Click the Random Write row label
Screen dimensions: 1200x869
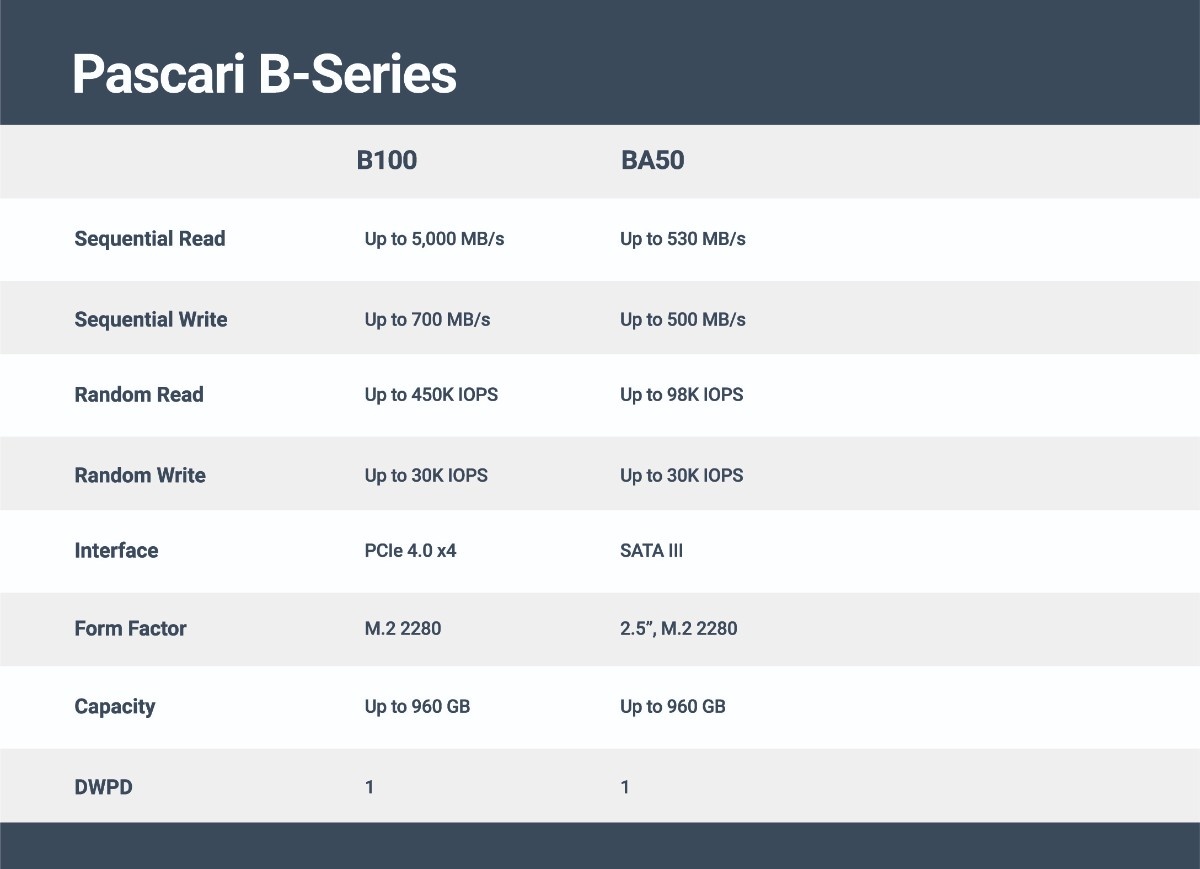[x=140, y=476]
